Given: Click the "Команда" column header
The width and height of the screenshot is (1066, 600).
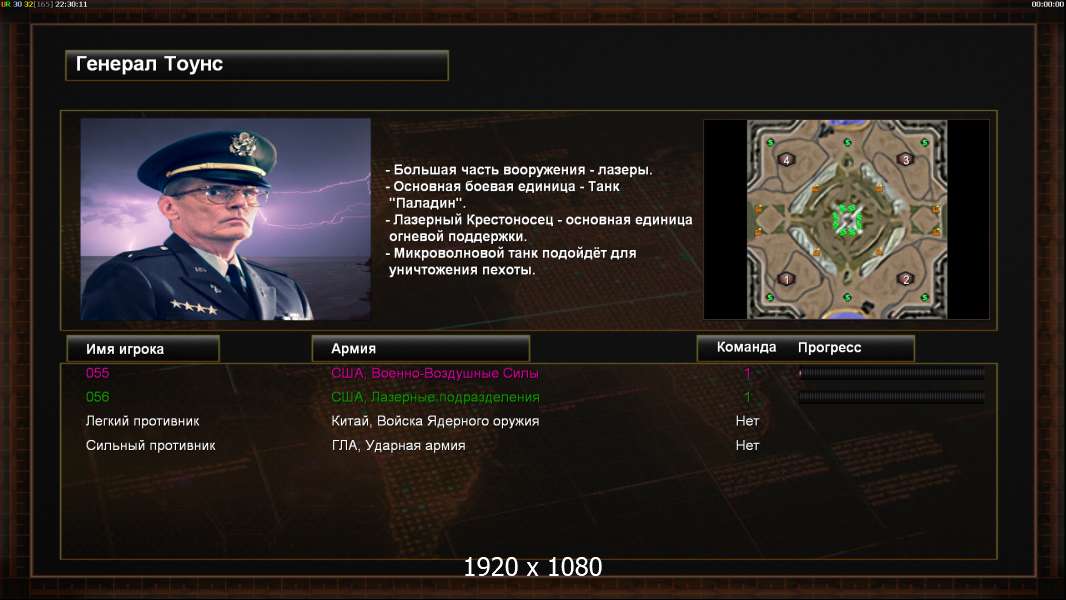Looking at the screenshot, I should (x=746, y=347).
